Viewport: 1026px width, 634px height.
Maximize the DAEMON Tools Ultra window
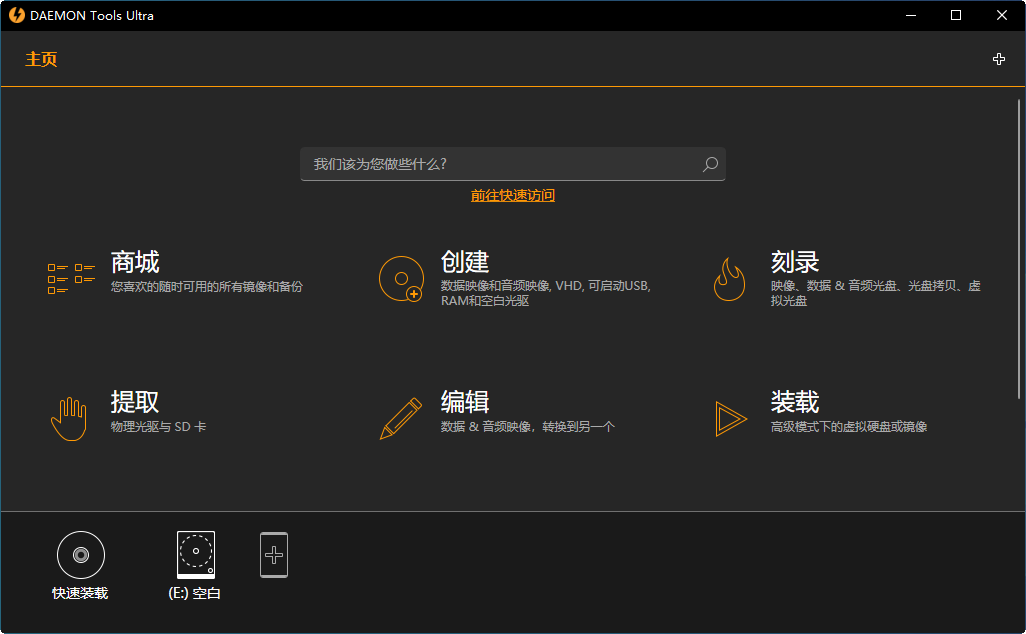click(956, 15)
